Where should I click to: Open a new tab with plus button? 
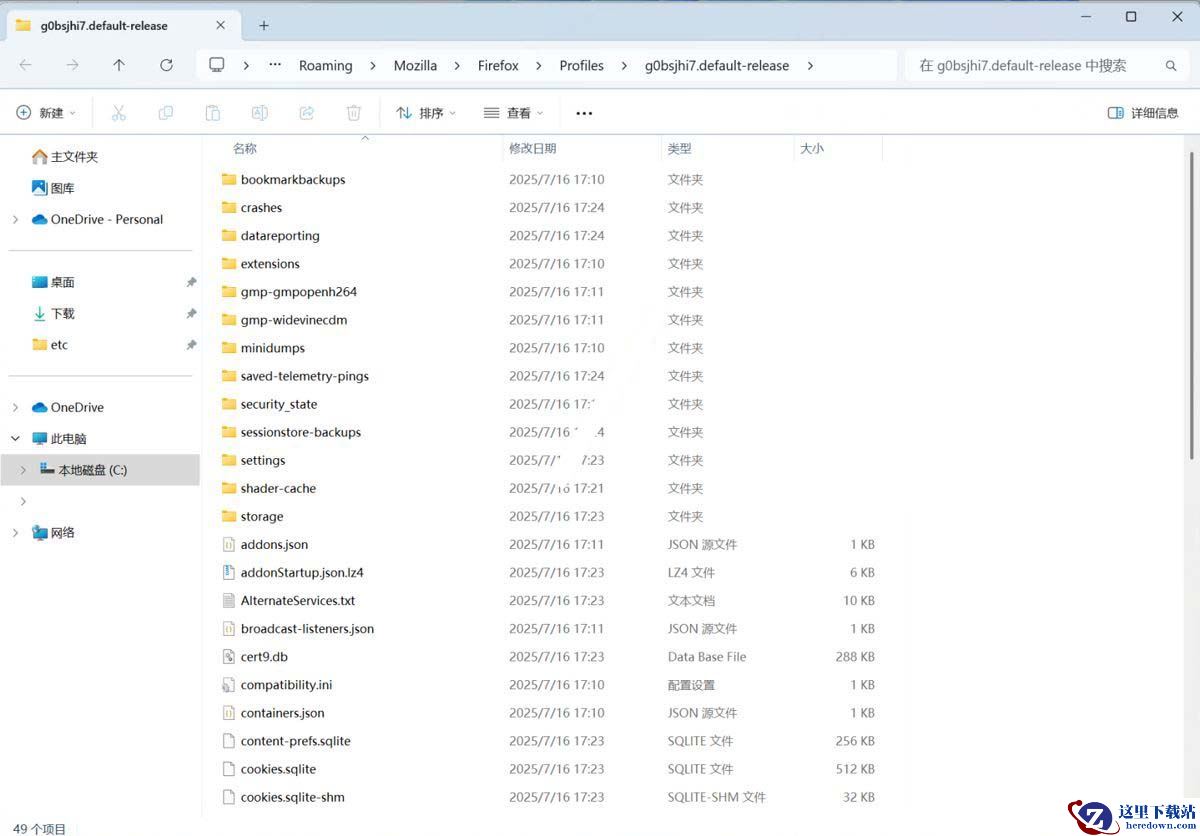pos(264,25)
